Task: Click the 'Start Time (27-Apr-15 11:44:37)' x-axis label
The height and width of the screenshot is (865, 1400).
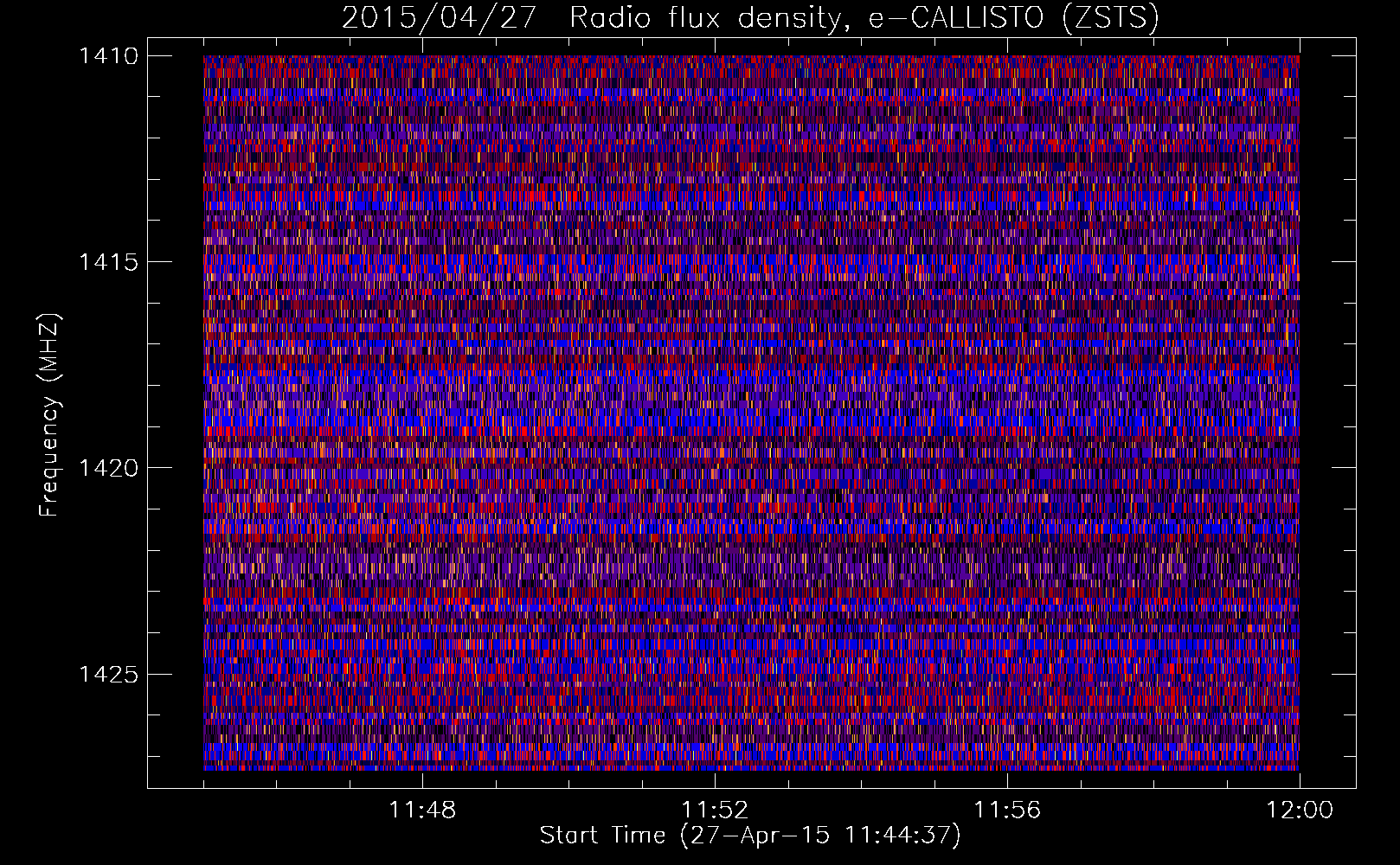Action: tap(750, 836)
